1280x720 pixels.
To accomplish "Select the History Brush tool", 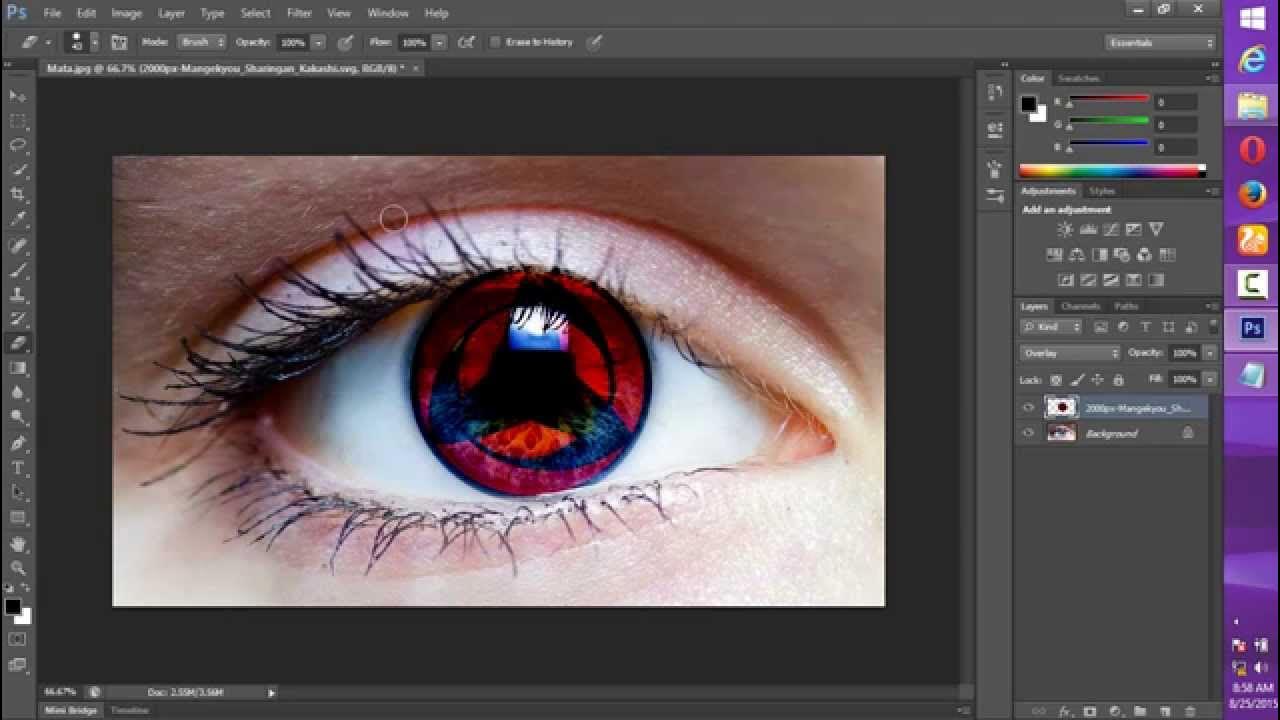I will click(18, 319).
